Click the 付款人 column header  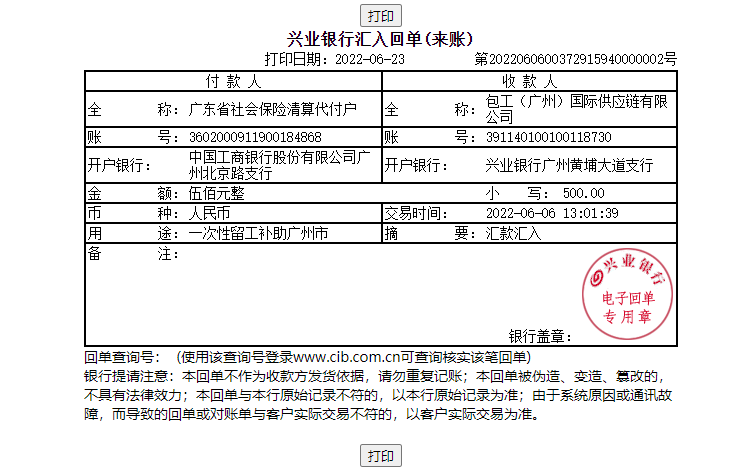(233, 81)
